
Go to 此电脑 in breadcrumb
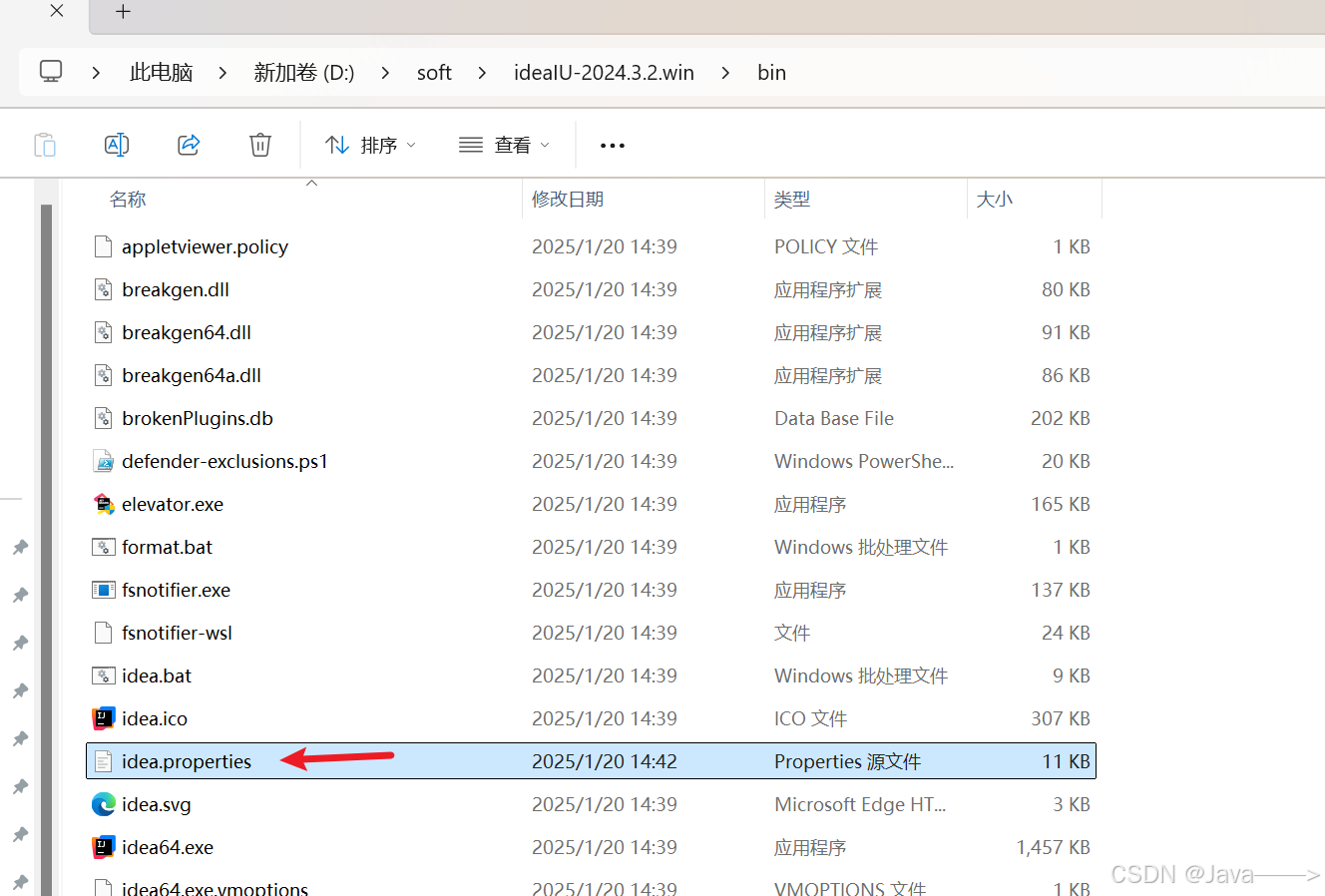coord(161,73)
